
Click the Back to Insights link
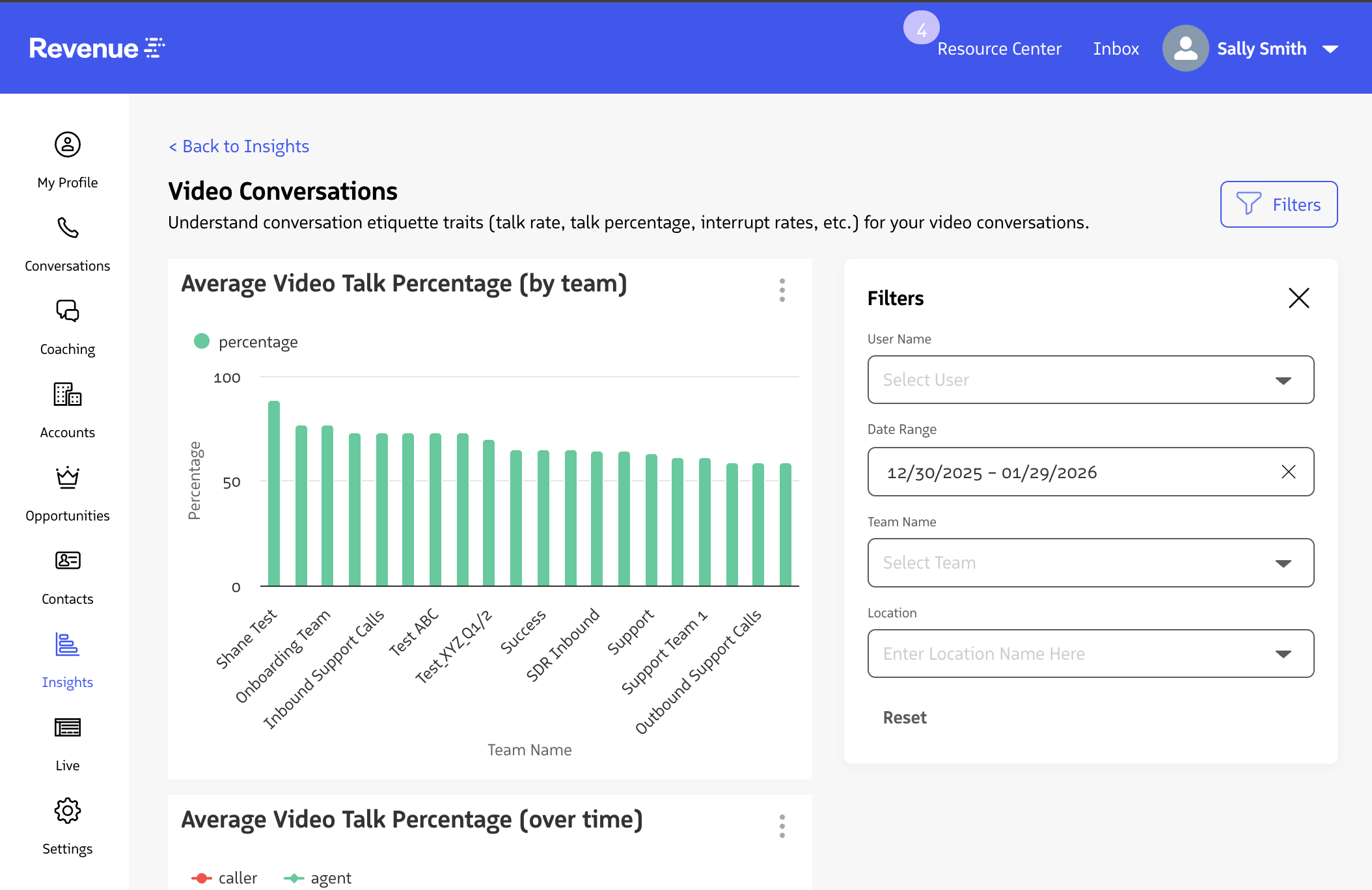(238, 146)
